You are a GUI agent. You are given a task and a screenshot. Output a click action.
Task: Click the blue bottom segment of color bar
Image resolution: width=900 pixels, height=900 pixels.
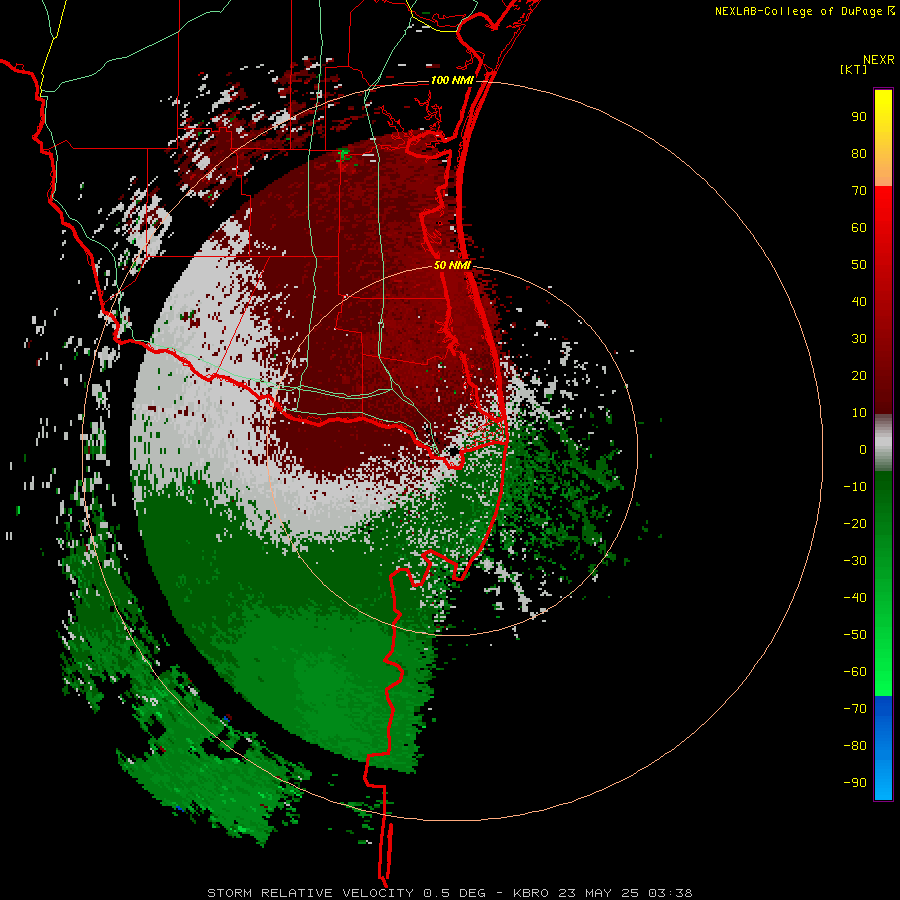point(883,748)
